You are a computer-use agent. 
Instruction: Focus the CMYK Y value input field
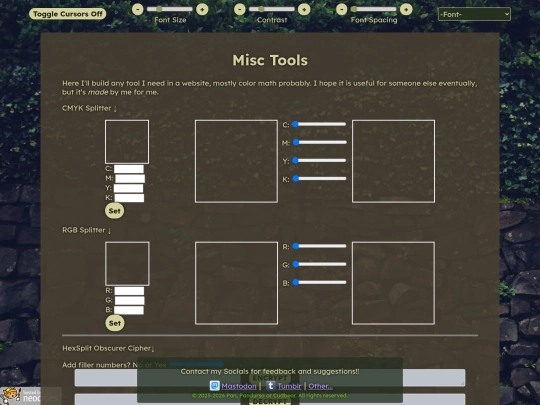click(x=128, y=188)
